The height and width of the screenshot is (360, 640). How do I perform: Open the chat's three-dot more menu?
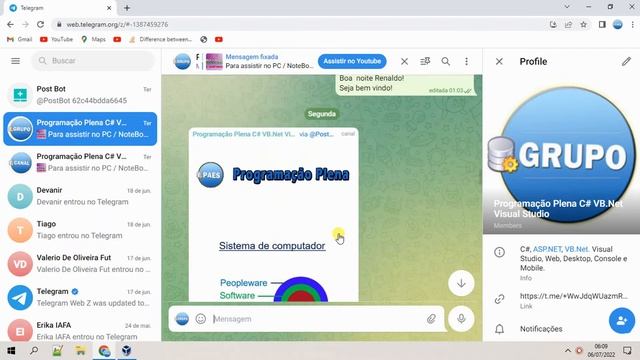tap(466, 61)
